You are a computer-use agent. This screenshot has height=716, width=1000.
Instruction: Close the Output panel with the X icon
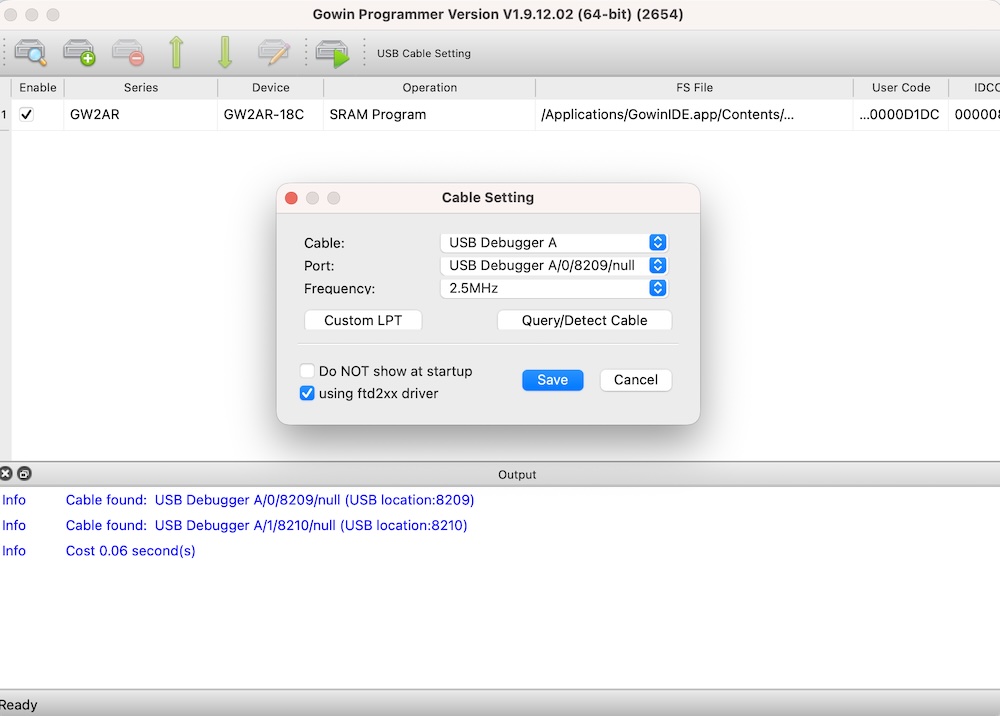tap(7, 474)
